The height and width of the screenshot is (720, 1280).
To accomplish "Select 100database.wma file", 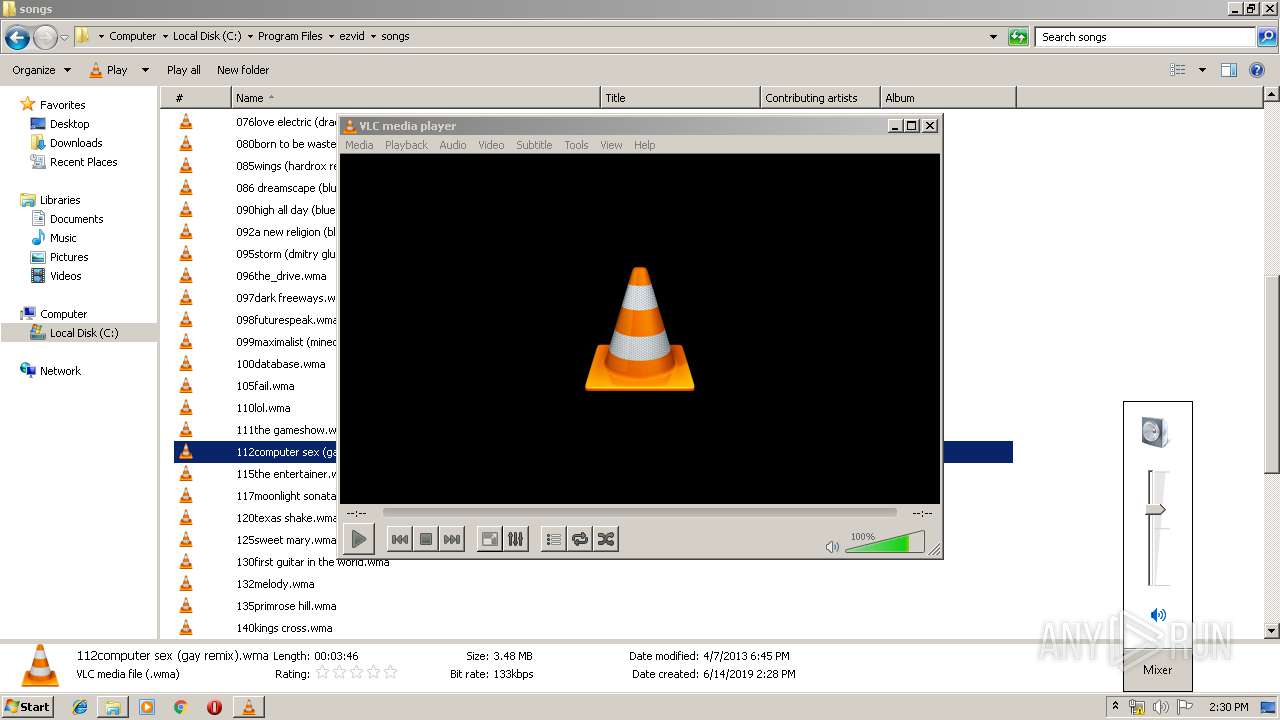I will (281, 364).
